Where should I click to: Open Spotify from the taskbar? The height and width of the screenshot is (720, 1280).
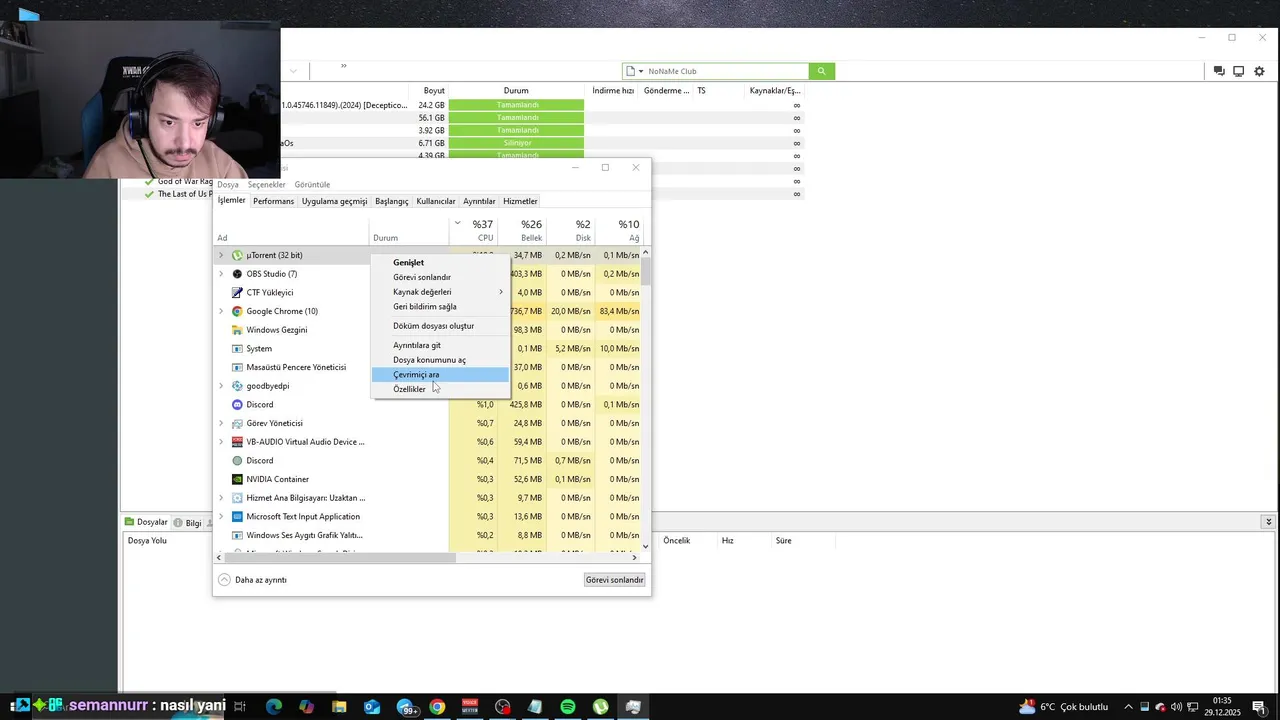coord(568,707)
